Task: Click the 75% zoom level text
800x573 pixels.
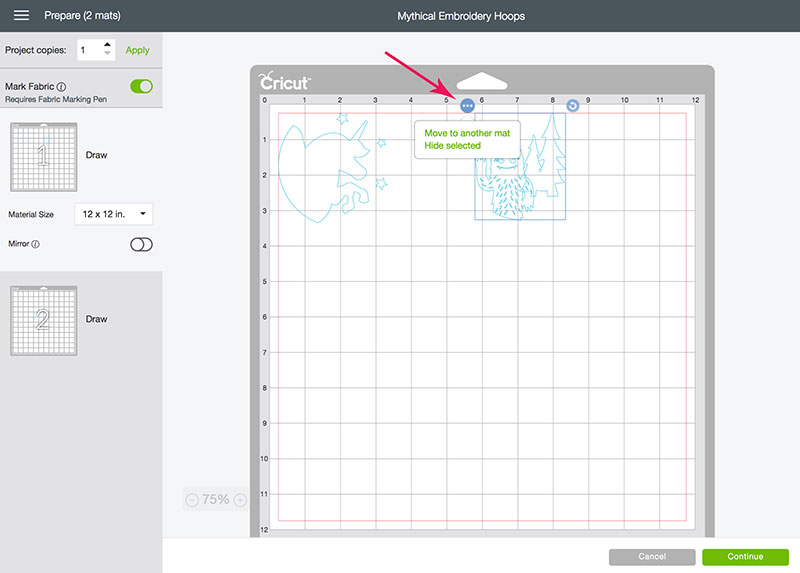Action: [x=216, y=500]
